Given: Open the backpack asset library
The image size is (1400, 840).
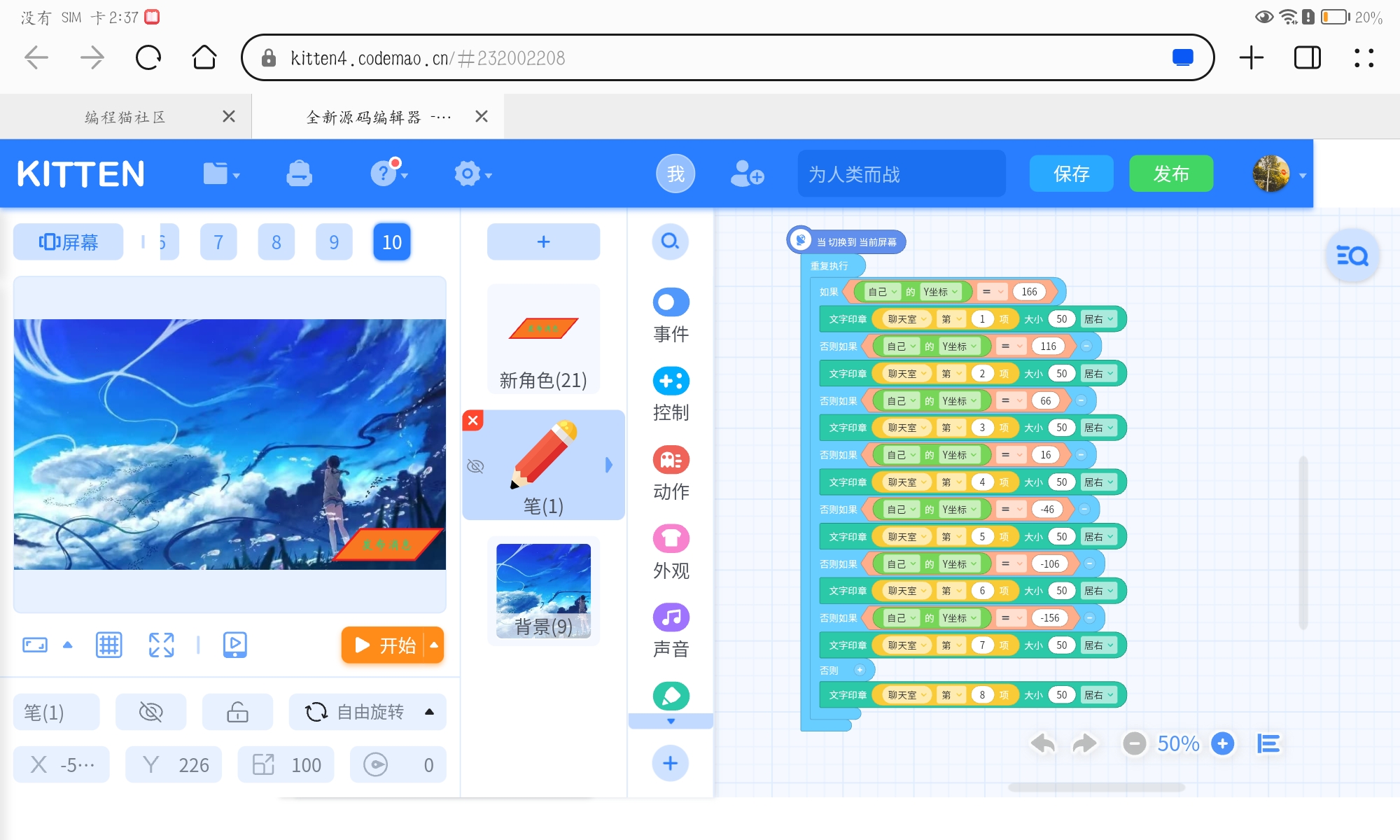Looking at the screenshot, I should click(300, 174).
